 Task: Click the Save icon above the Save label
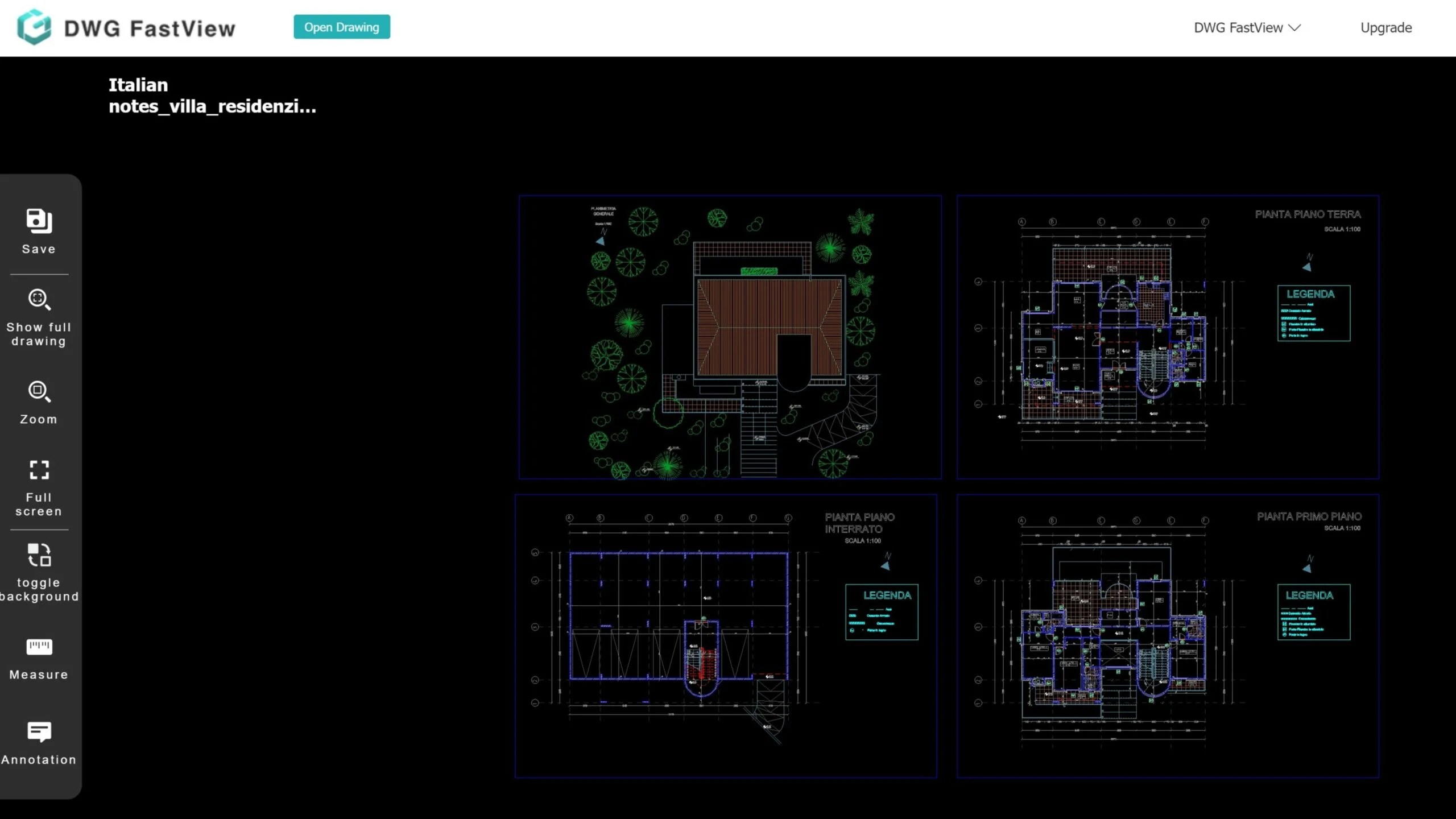[x=38, y=221]
